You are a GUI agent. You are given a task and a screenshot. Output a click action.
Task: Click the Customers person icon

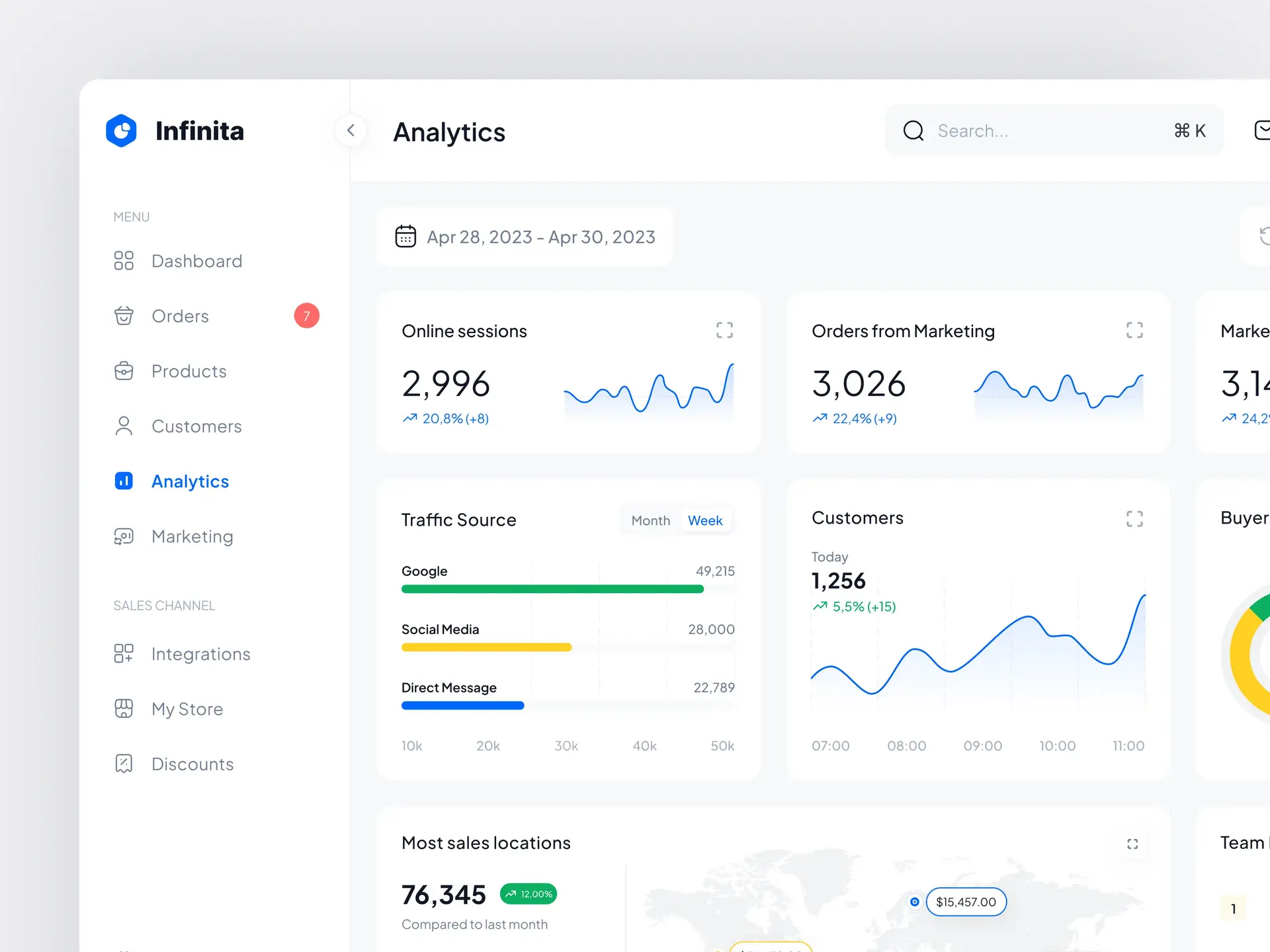coord(124,426)
